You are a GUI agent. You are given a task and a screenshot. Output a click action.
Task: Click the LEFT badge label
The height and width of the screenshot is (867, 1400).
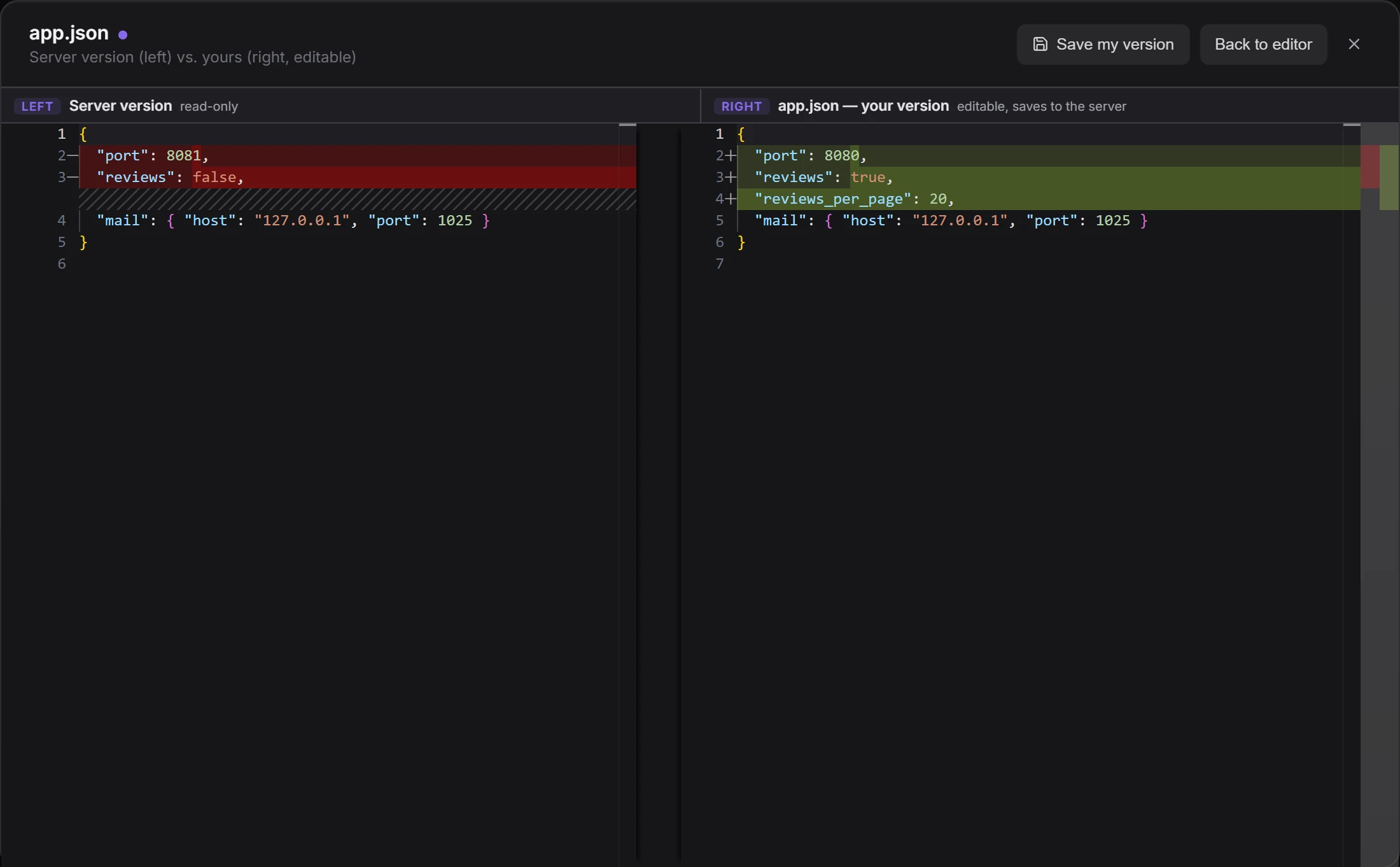pyautogui.click(x=37, y=106)
